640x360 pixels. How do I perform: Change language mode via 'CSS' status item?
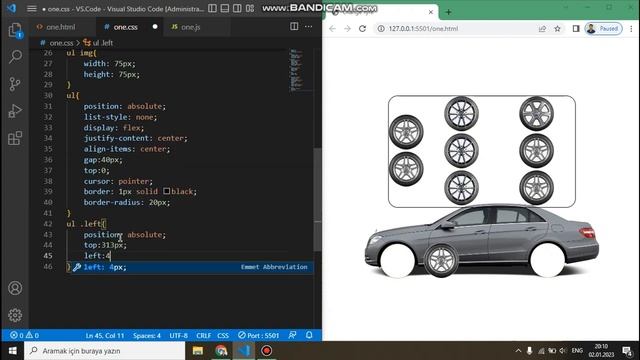click(x=223, y=336)
